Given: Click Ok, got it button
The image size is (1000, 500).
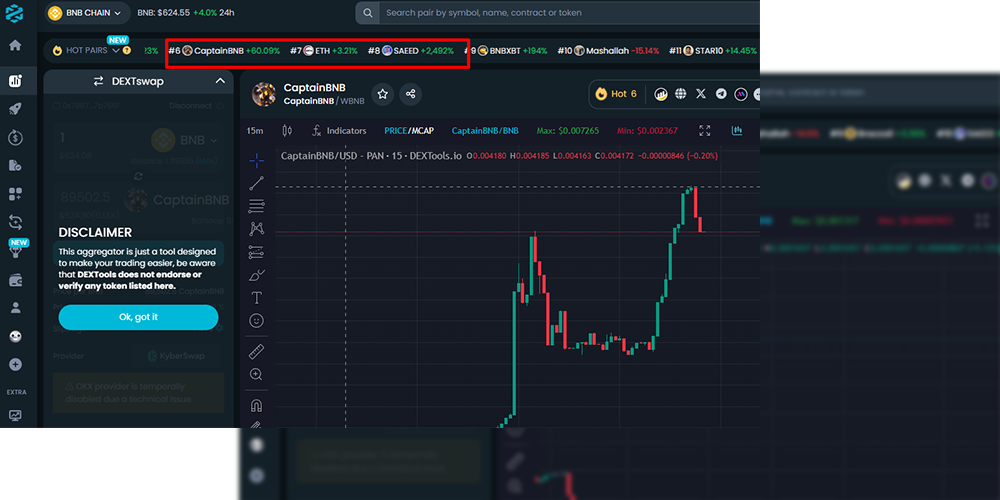Looking at the screenshot, I should [x=138, y=317].
